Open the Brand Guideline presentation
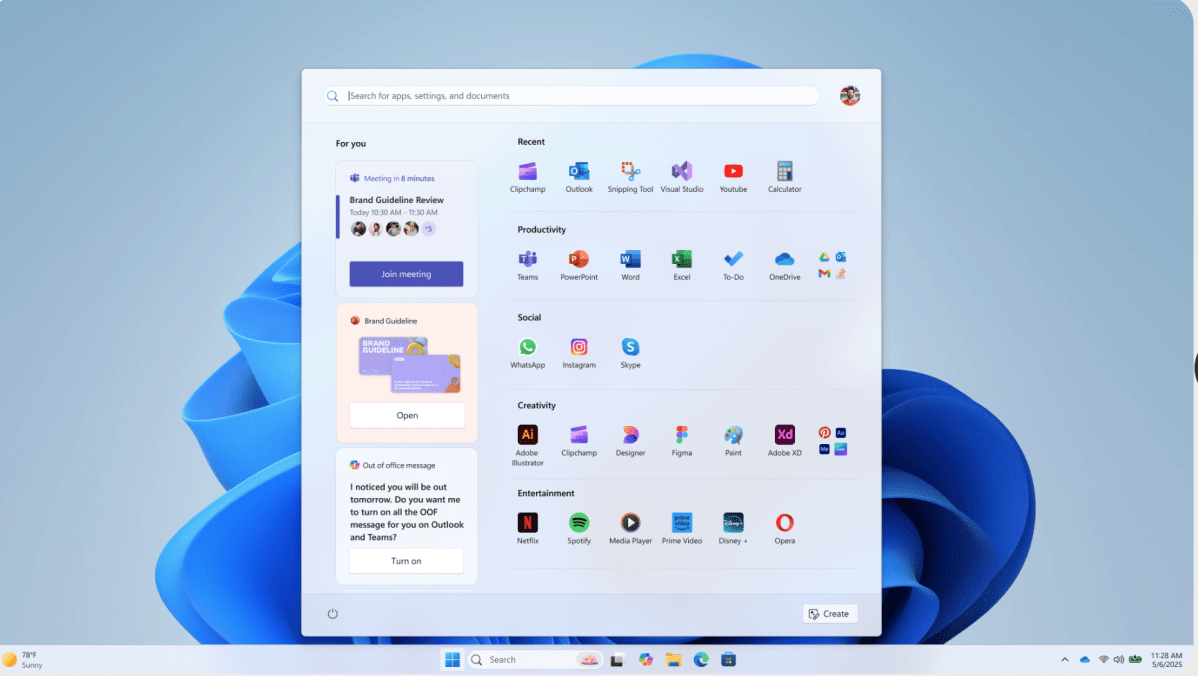The width and height of the screenshot is (1198, 676). click(406, 415)
